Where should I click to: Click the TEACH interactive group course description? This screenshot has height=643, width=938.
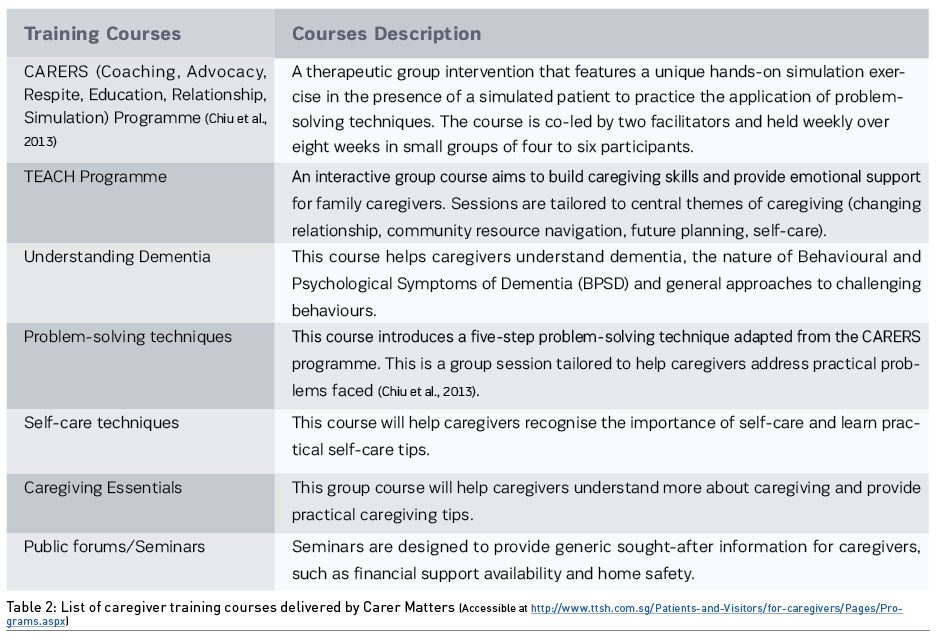click(x=606, y=203)
